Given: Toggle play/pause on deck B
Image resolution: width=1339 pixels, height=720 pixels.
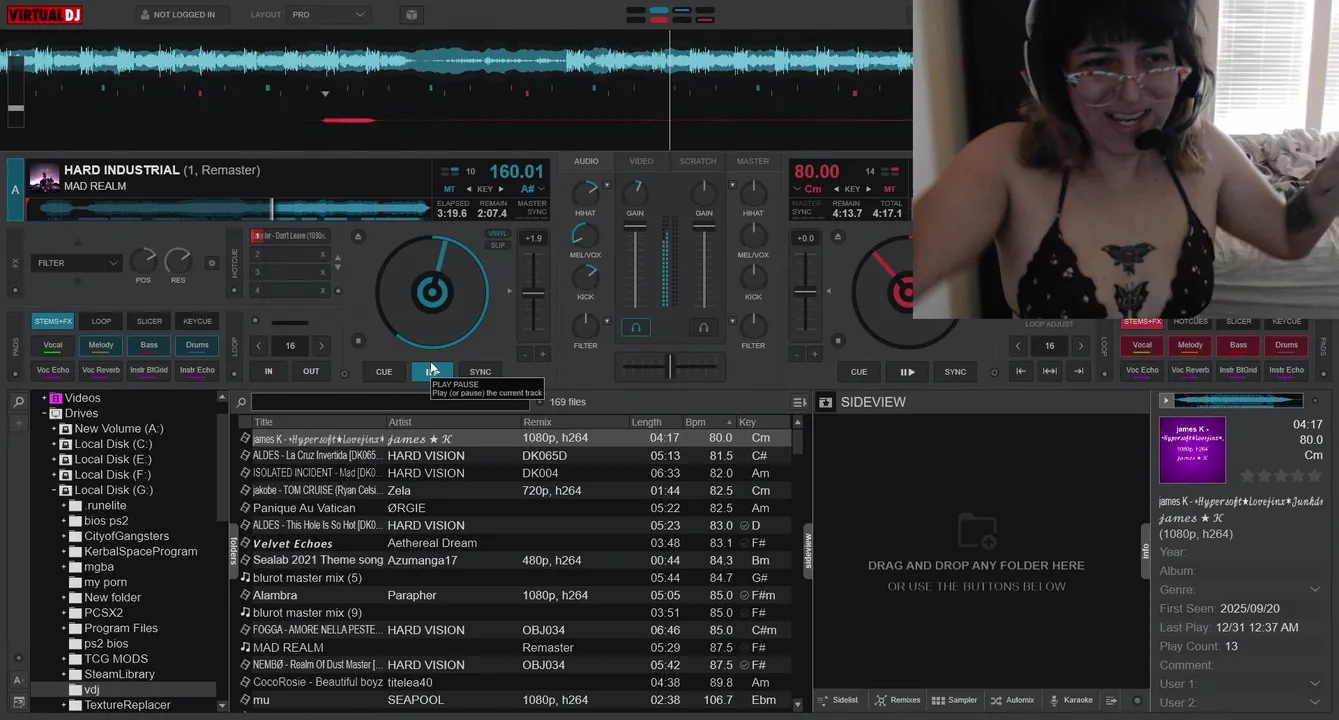Looking at the screenshot, I should 907,372.
